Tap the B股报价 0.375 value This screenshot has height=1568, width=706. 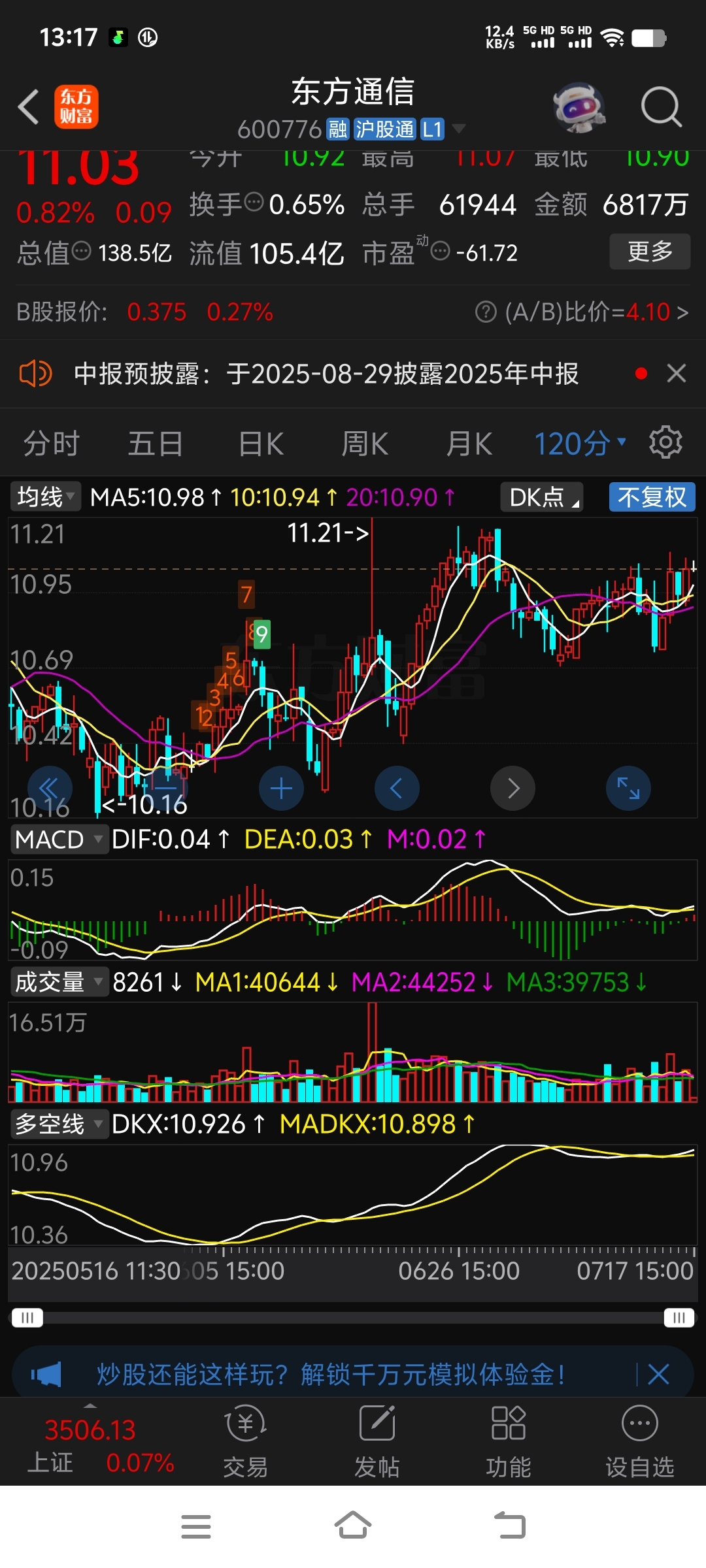157,312
